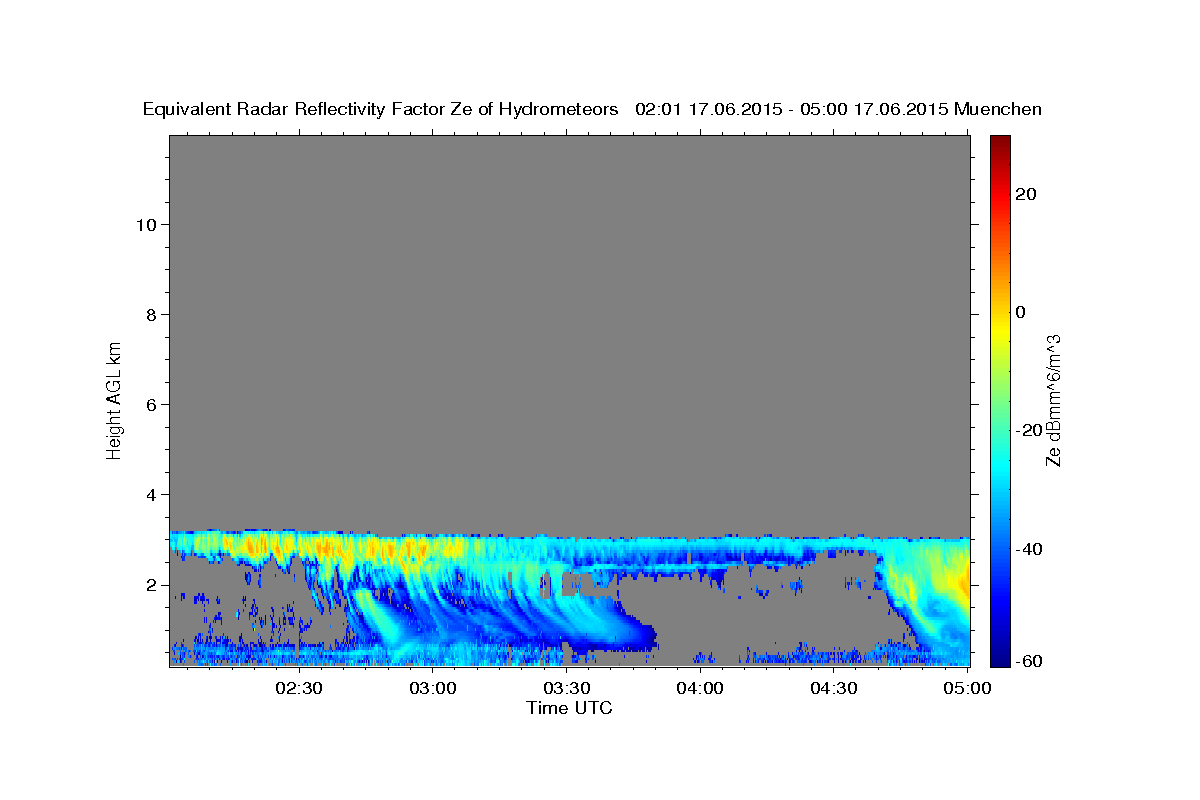Click the height tick label '6'

(x=150, y=404)
